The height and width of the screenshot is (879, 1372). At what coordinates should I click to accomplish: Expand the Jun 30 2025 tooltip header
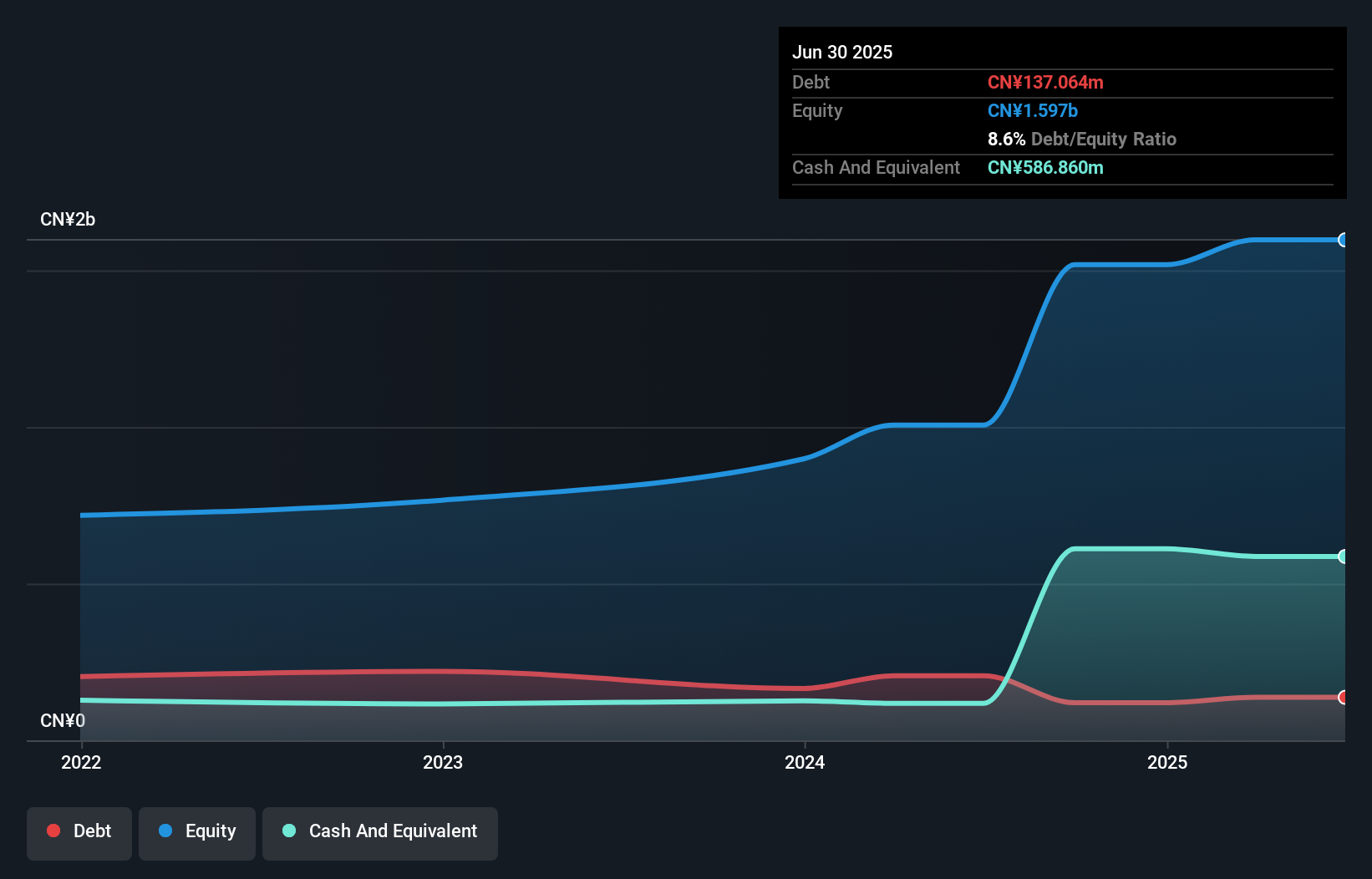pyautogui.click(x=842, y=52)
